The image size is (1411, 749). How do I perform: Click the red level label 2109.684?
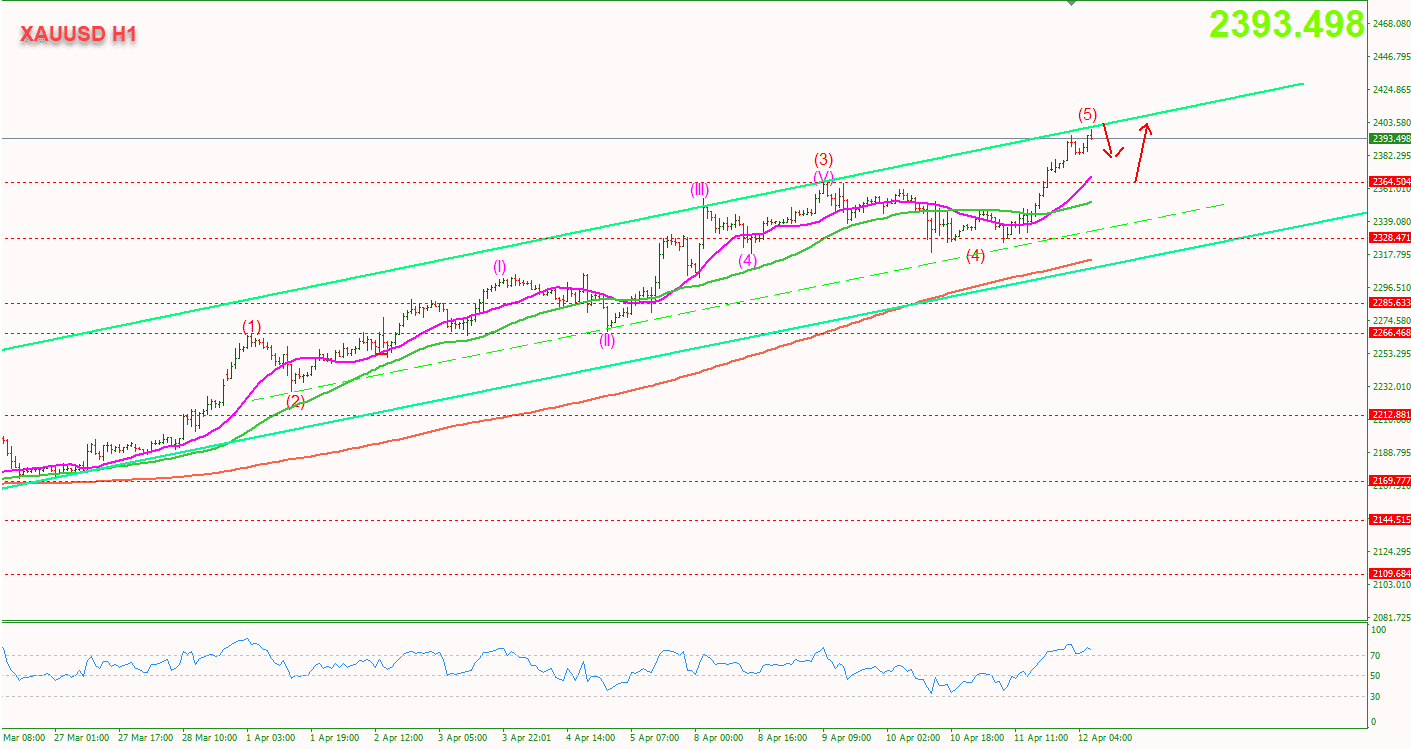[x=1389, y=574]
